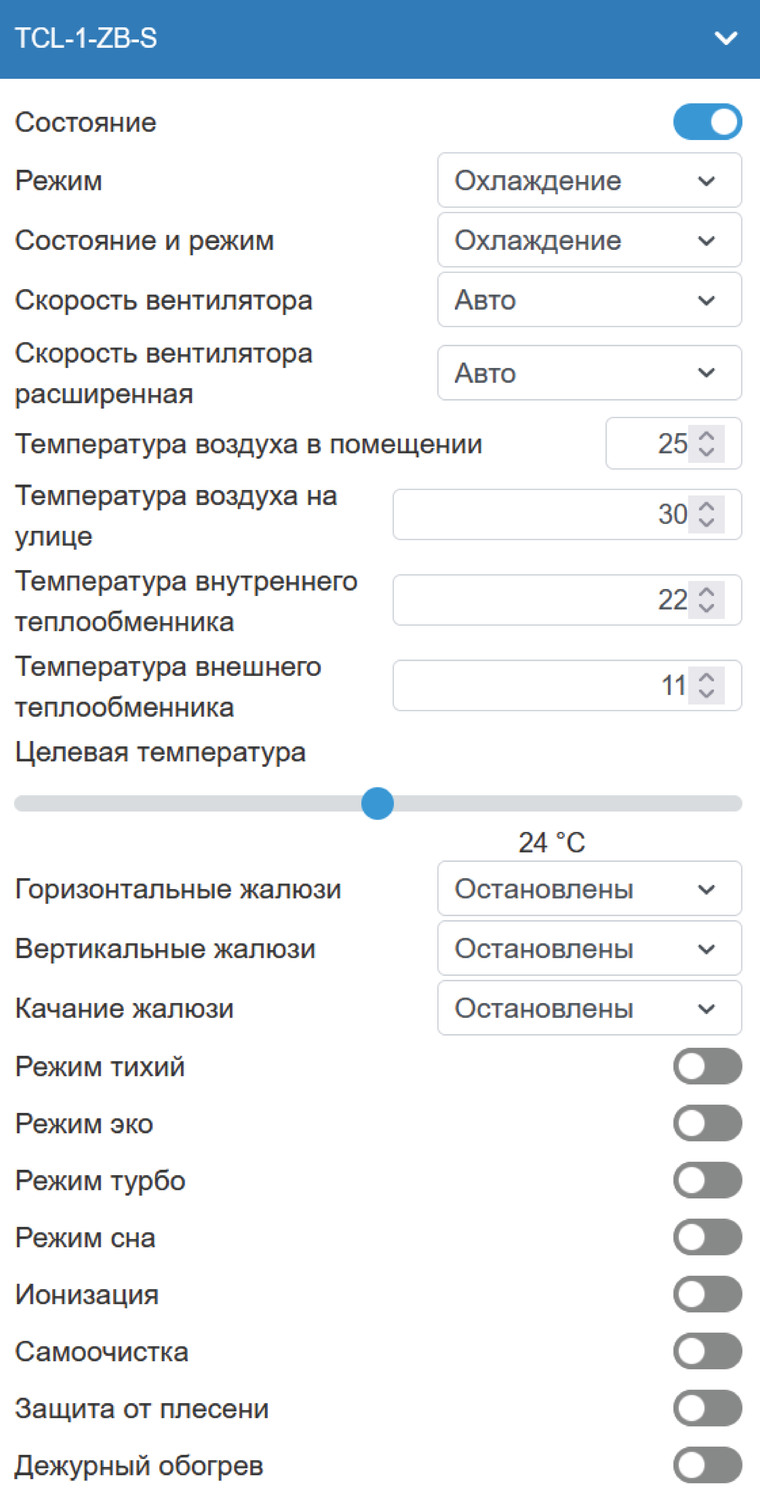Enable Режим турбо toggle
This screenshot has height=1500, width=760.
coord(707,1181)
